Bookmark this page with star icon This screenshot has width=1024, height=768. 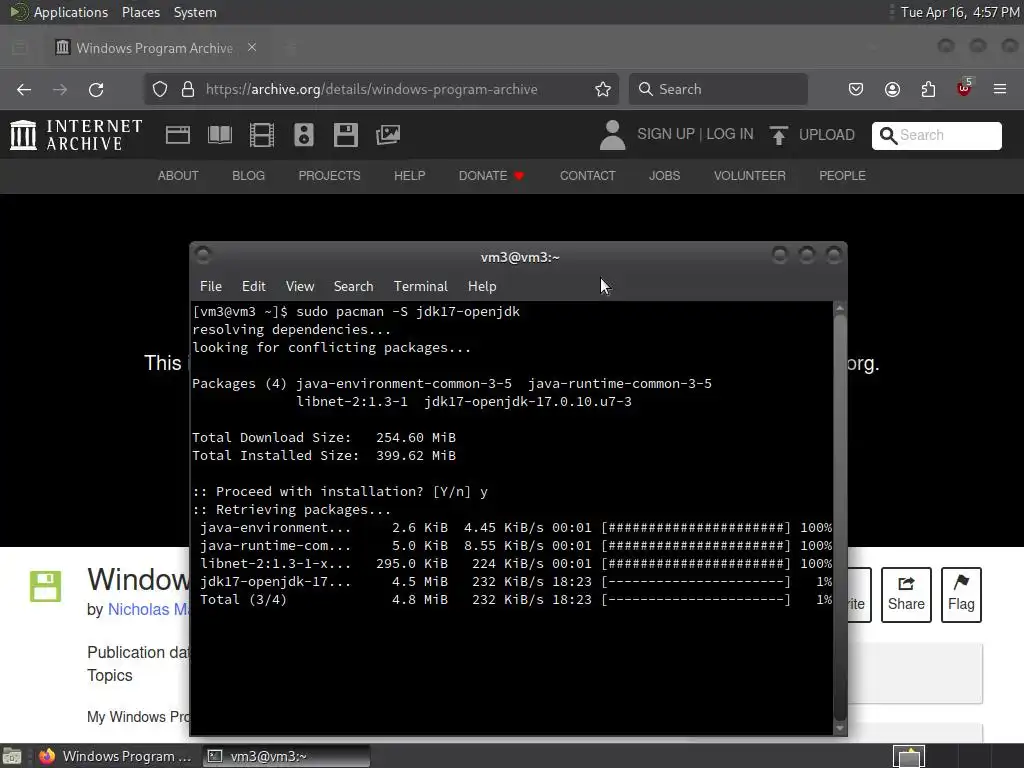(x=603, y=89)
